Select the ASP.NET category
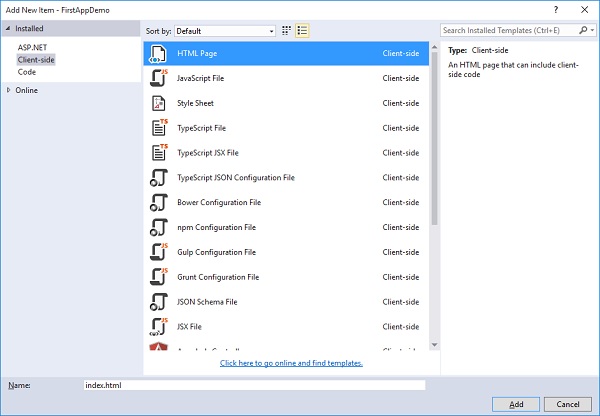Image resolution: width=600 pixels, height=416 pixels. [x=32, y=48]
